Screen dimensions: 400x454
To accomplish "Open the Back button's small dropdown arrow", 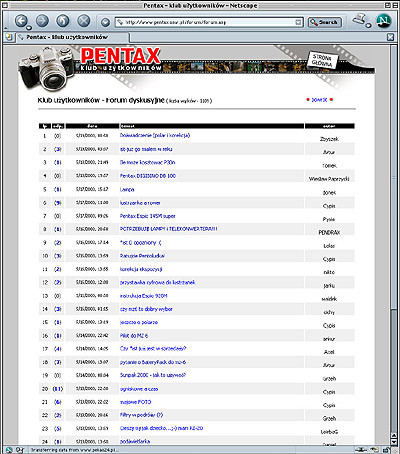I will (29, 28).
